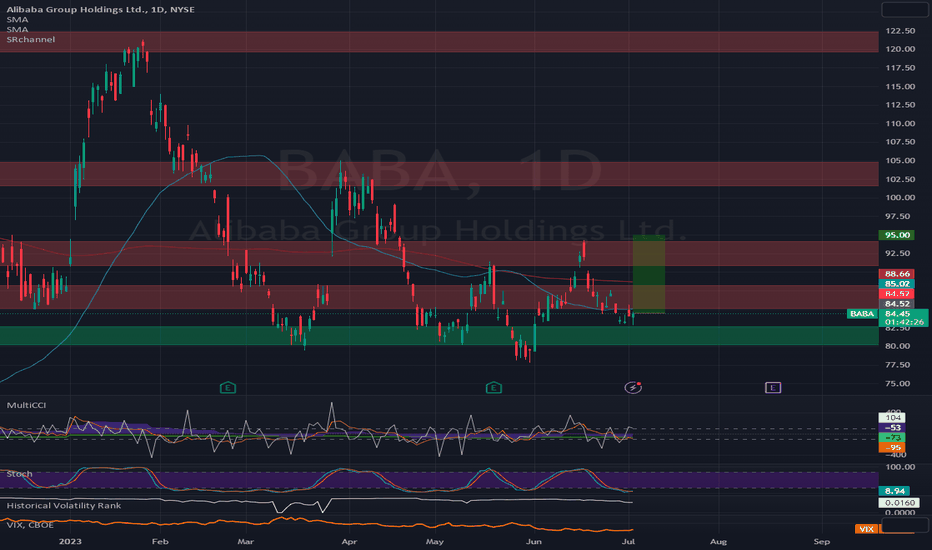This screenshot has width=932, height=550.
Task: Click the 77.50 price scale label
Action: pyautogui.click(x=898, y=364)
